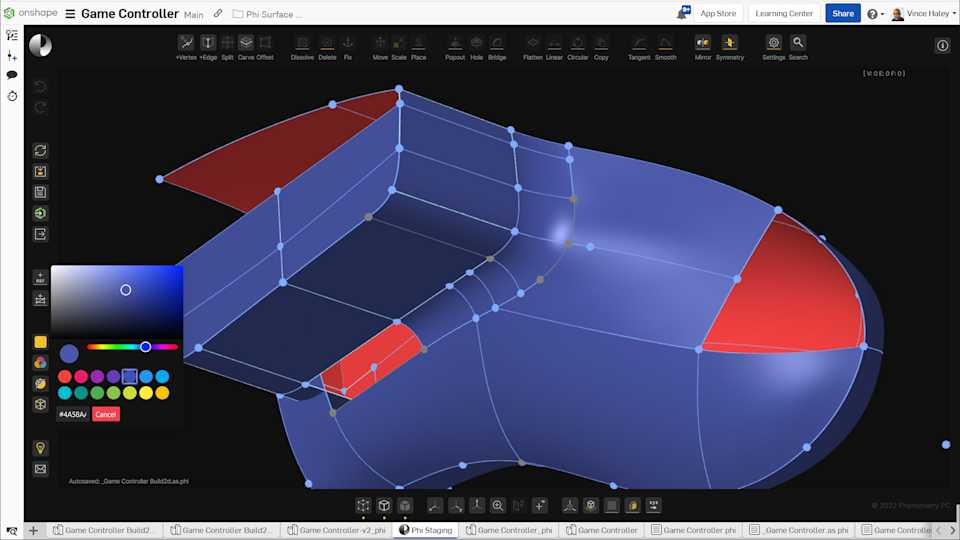Select the Tangent tool
The height and width of the screenshot is (540, 960).
coord(639,47)
